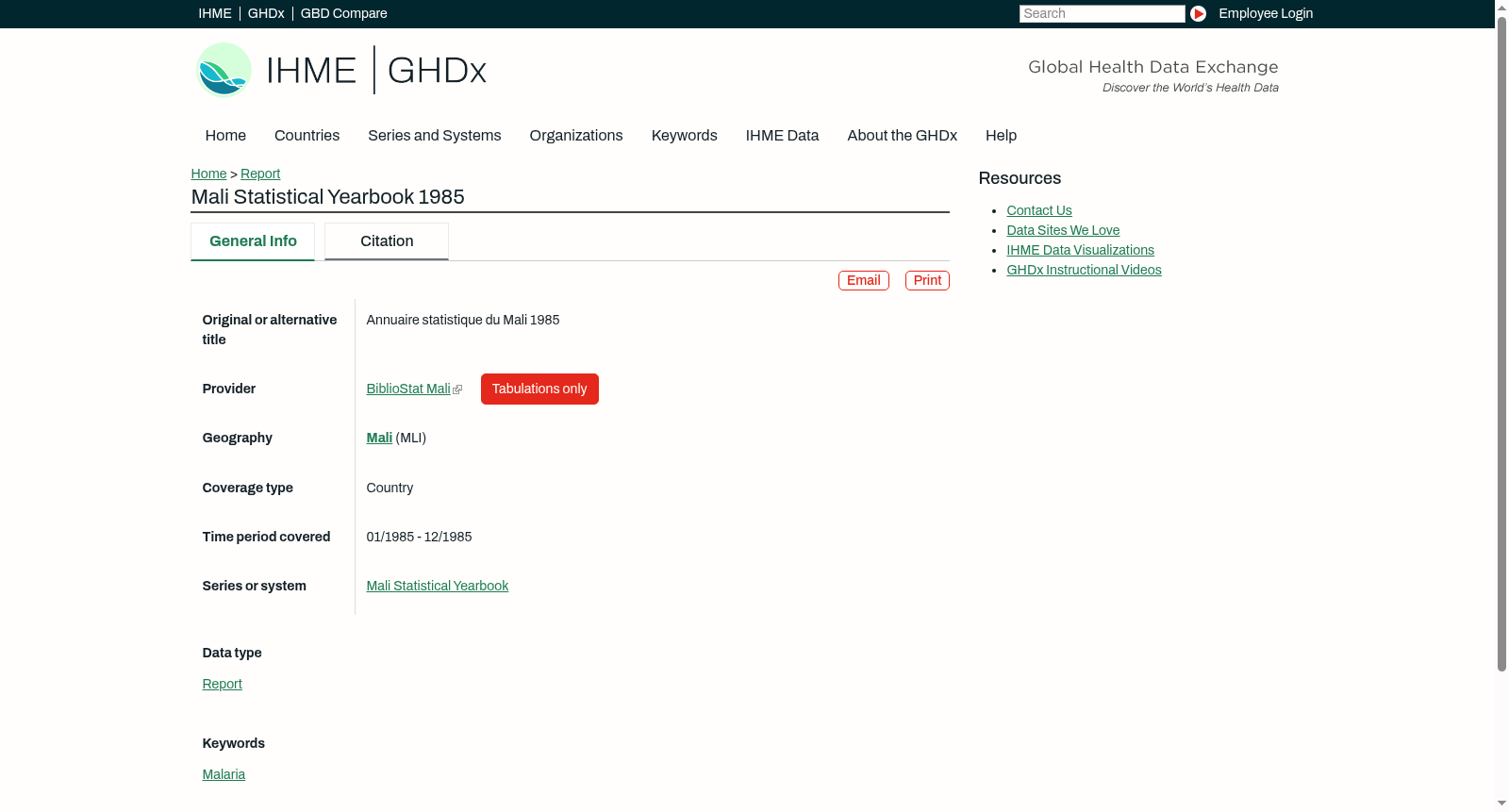
Task: Open the Keywords menu
Action: [x=685, y=136]
